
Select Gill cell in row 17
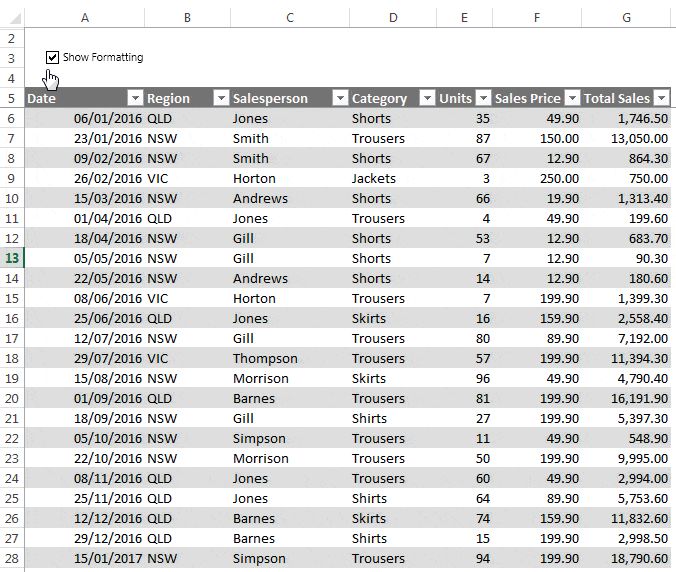point(290,338)
